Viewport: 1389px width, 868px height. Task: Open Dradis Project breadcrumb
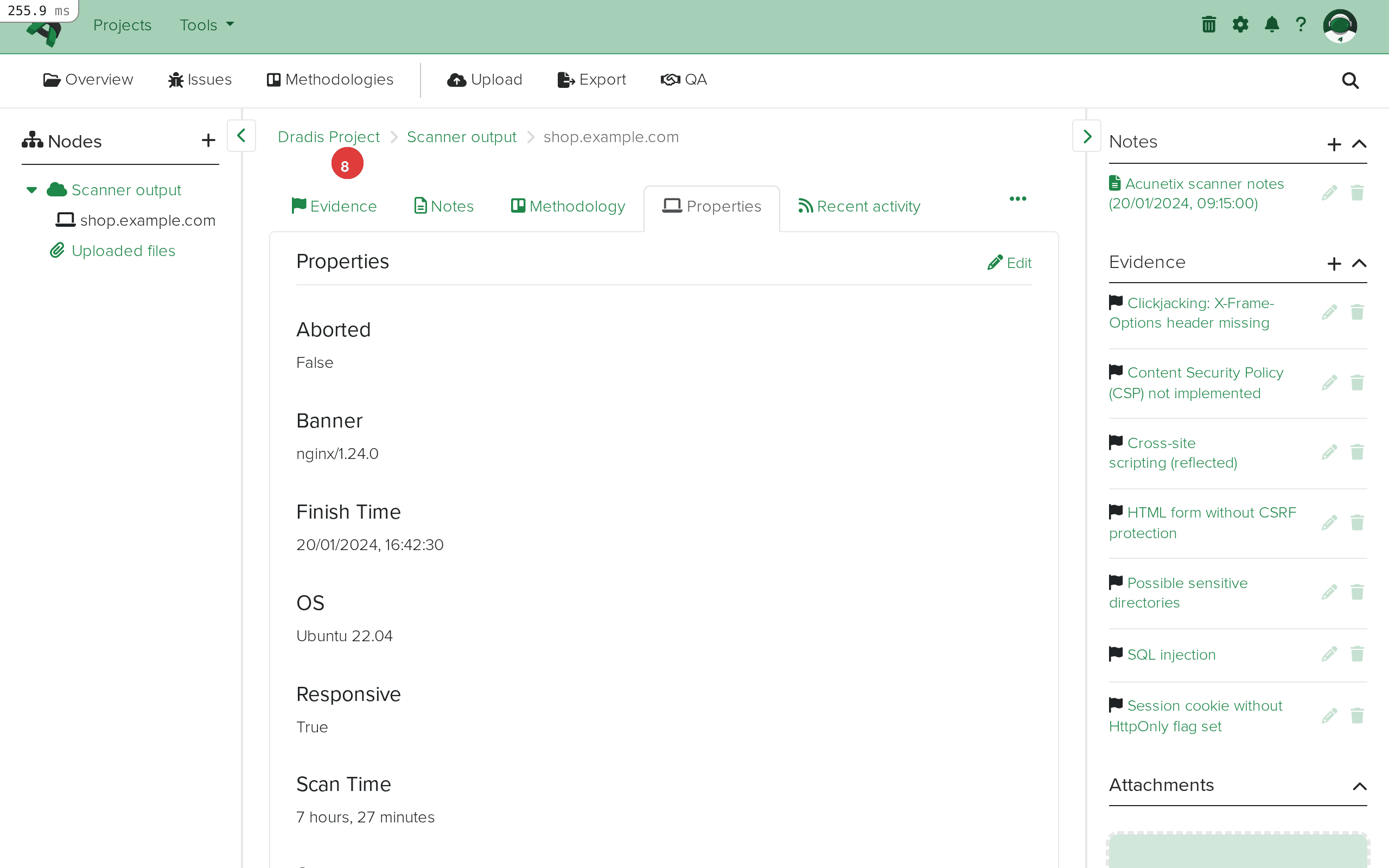[x=328, y=137]
